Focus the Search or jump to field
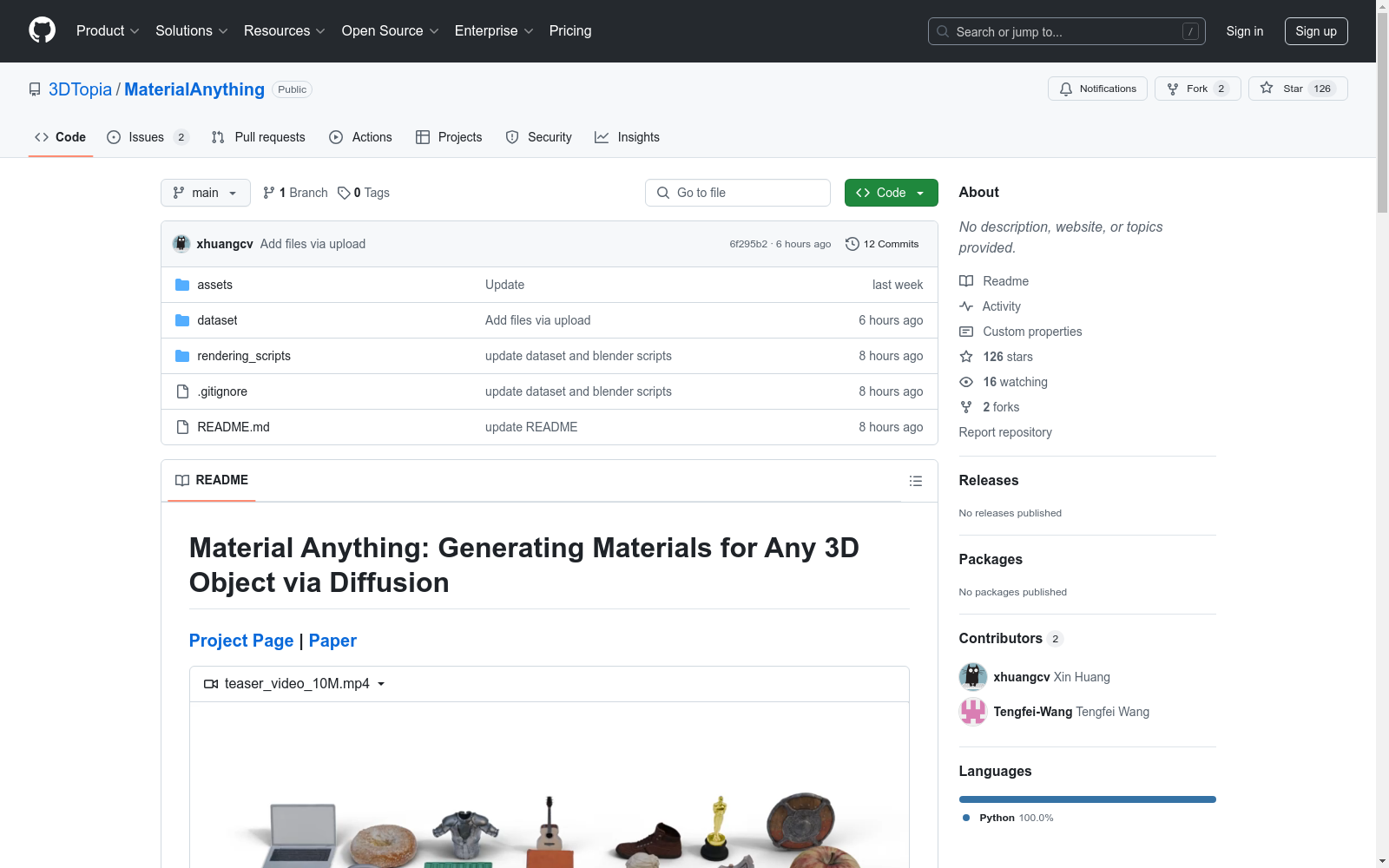The height and width of the screenshot is (868, 1389). 1067,31
